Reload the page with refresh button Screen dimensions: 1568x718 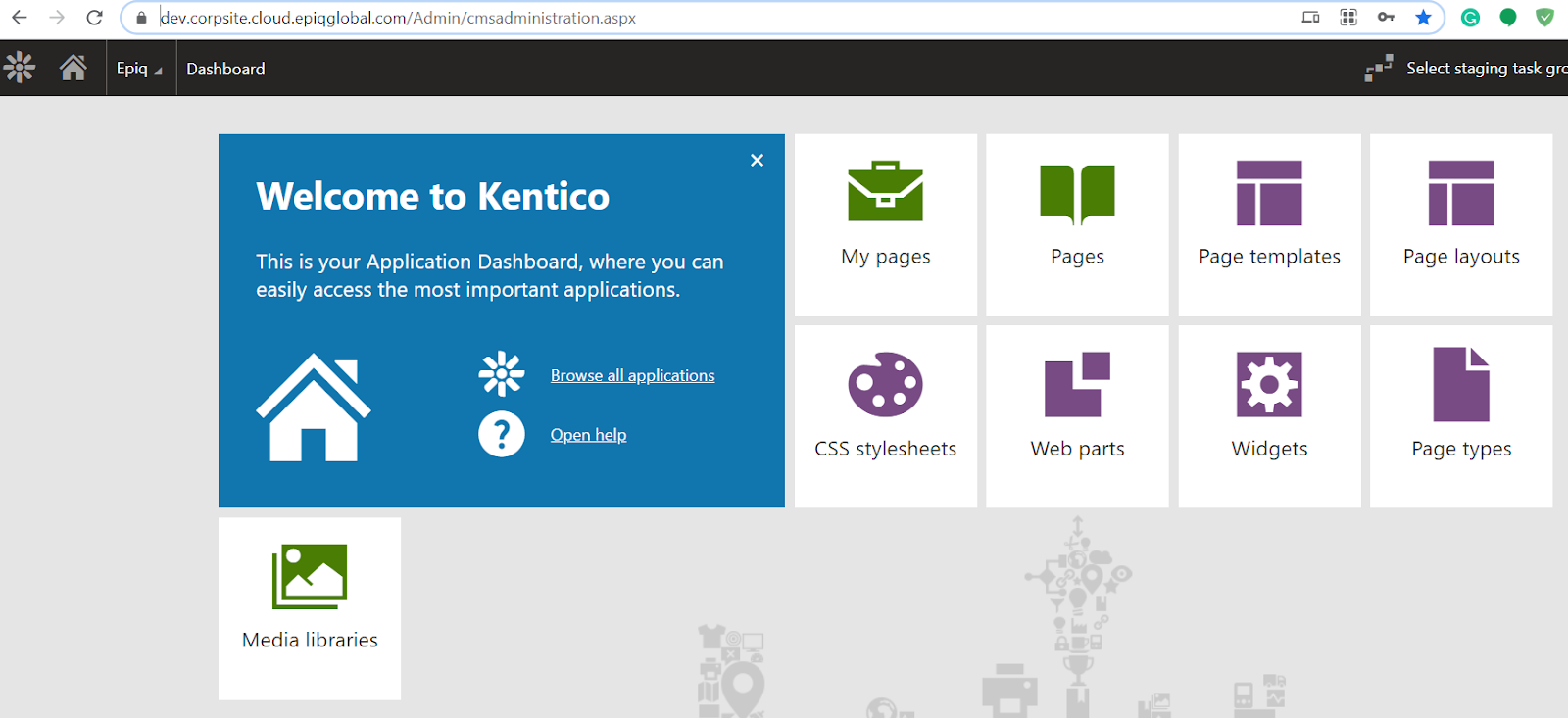coord(94,18)
